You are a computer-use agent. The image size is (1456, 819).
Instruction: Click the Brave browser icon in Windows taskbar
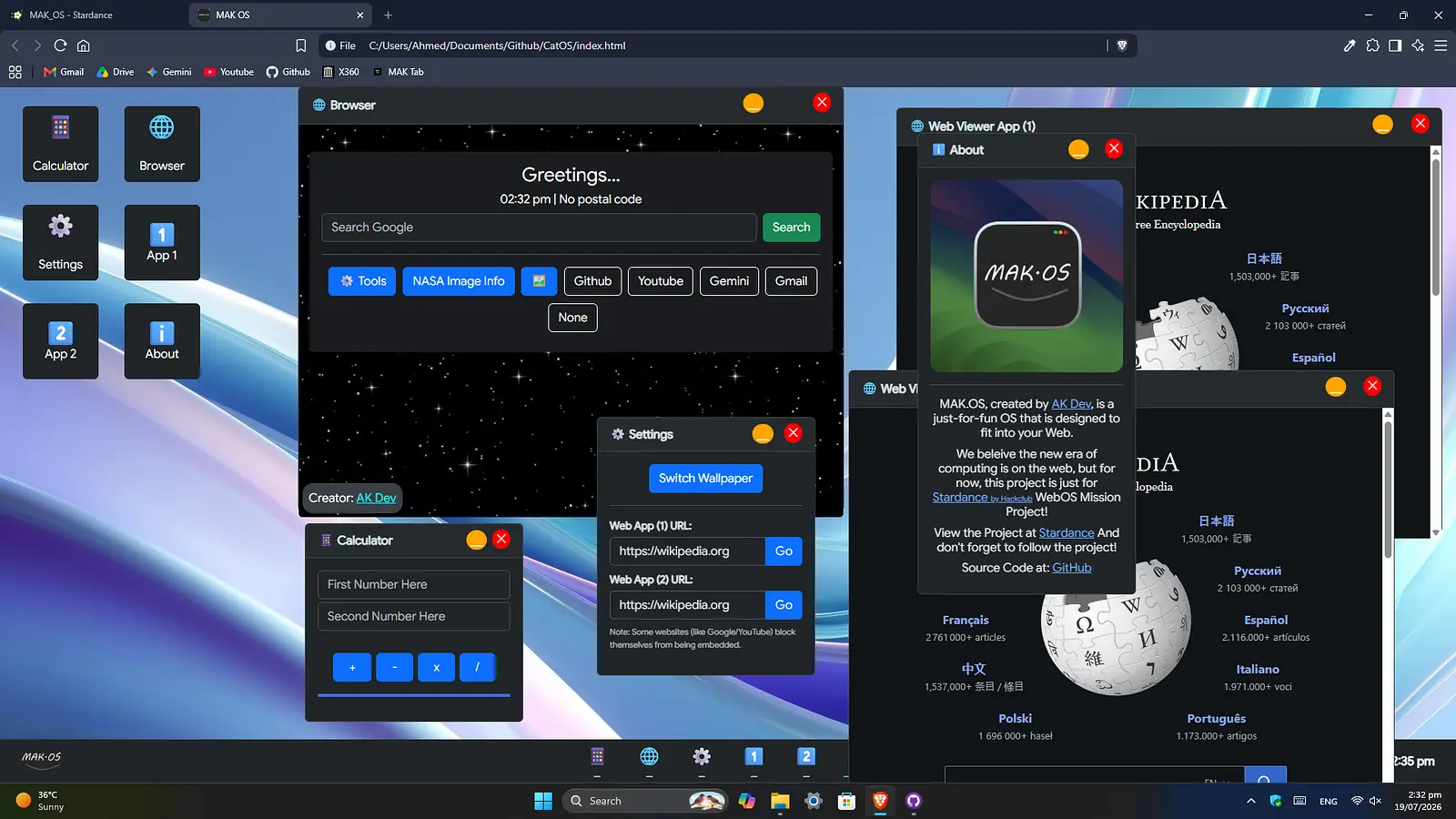pyautogui.click(x=880, y=801)
